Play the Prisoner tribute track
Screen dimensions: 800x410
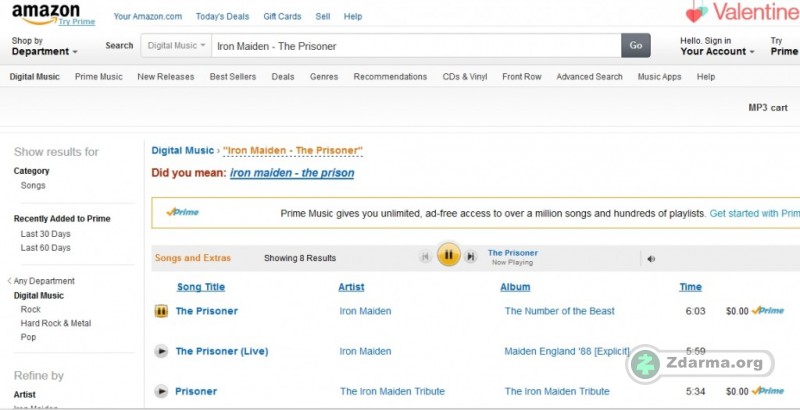[x=161, y=391]
